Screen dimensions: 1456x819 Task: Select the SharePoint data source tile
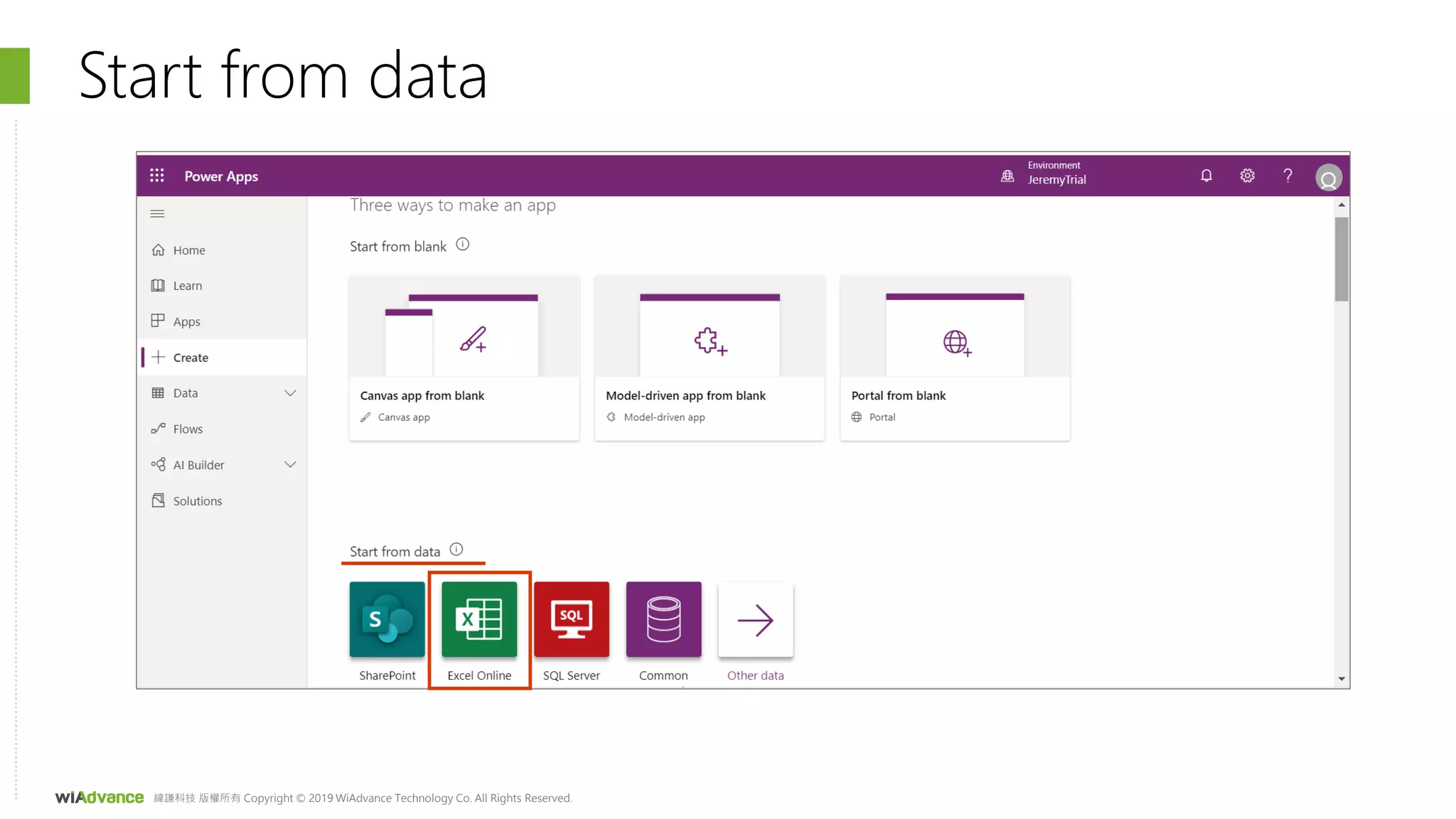pos(387,619)
